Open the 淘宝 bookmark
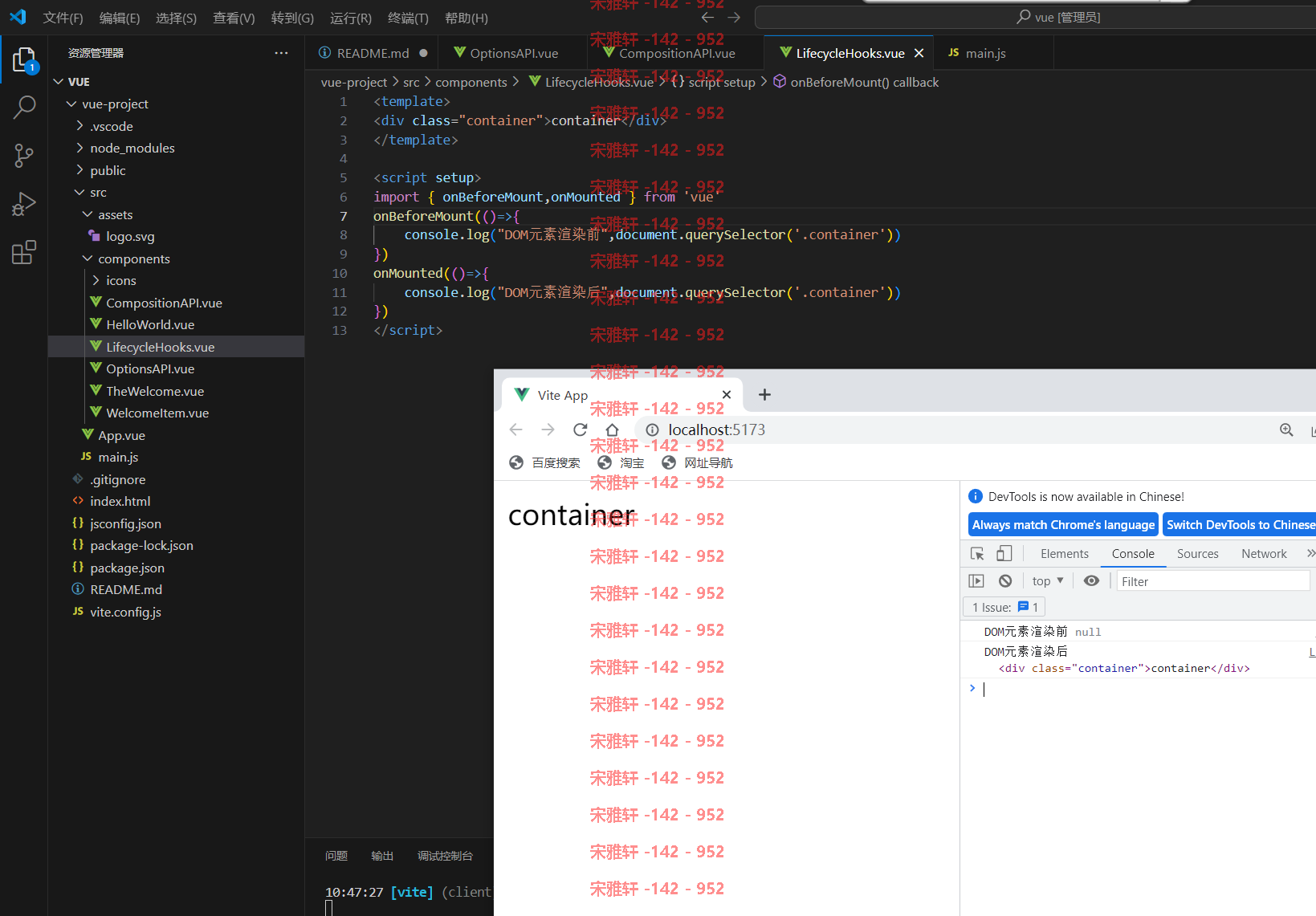The width and height of the screenshot is (1316, 916). point(621,462)
